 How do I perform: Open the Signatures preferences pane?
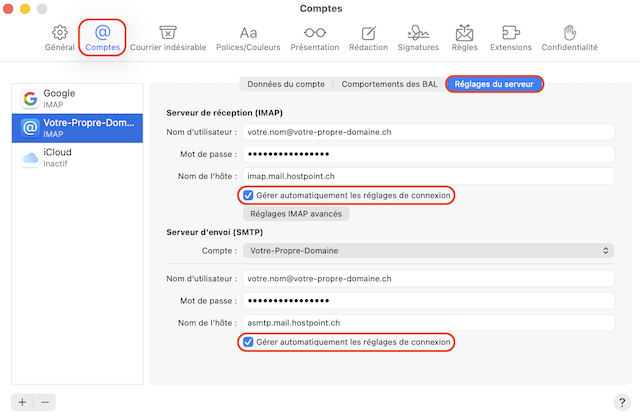click(x=418, y=38)
